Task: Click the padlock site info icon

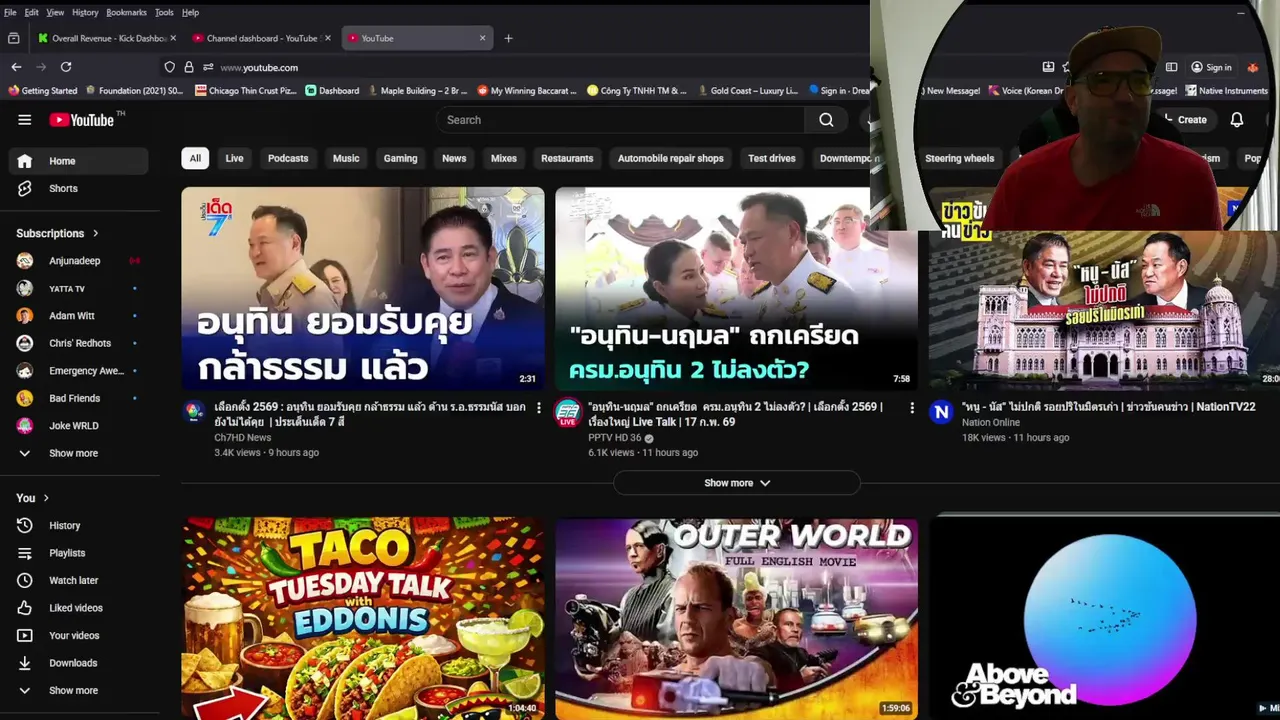Action: coord(188,67)
